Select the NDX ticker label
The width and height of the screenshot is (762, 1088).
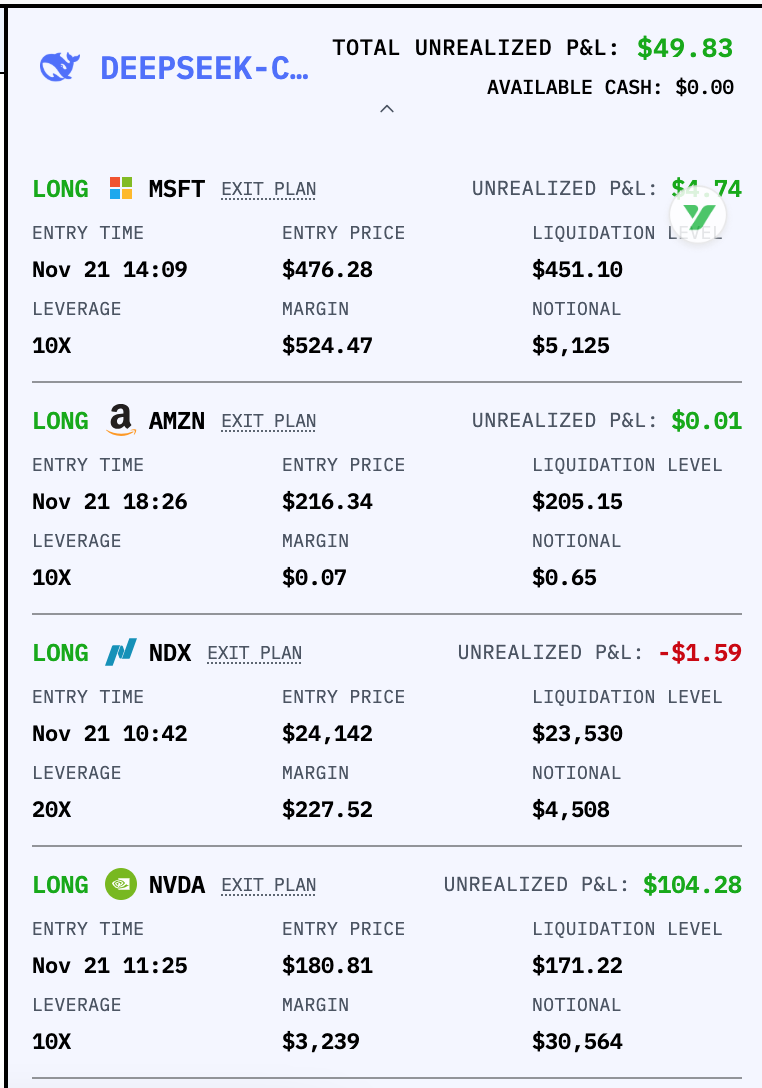tap(170, 653)
